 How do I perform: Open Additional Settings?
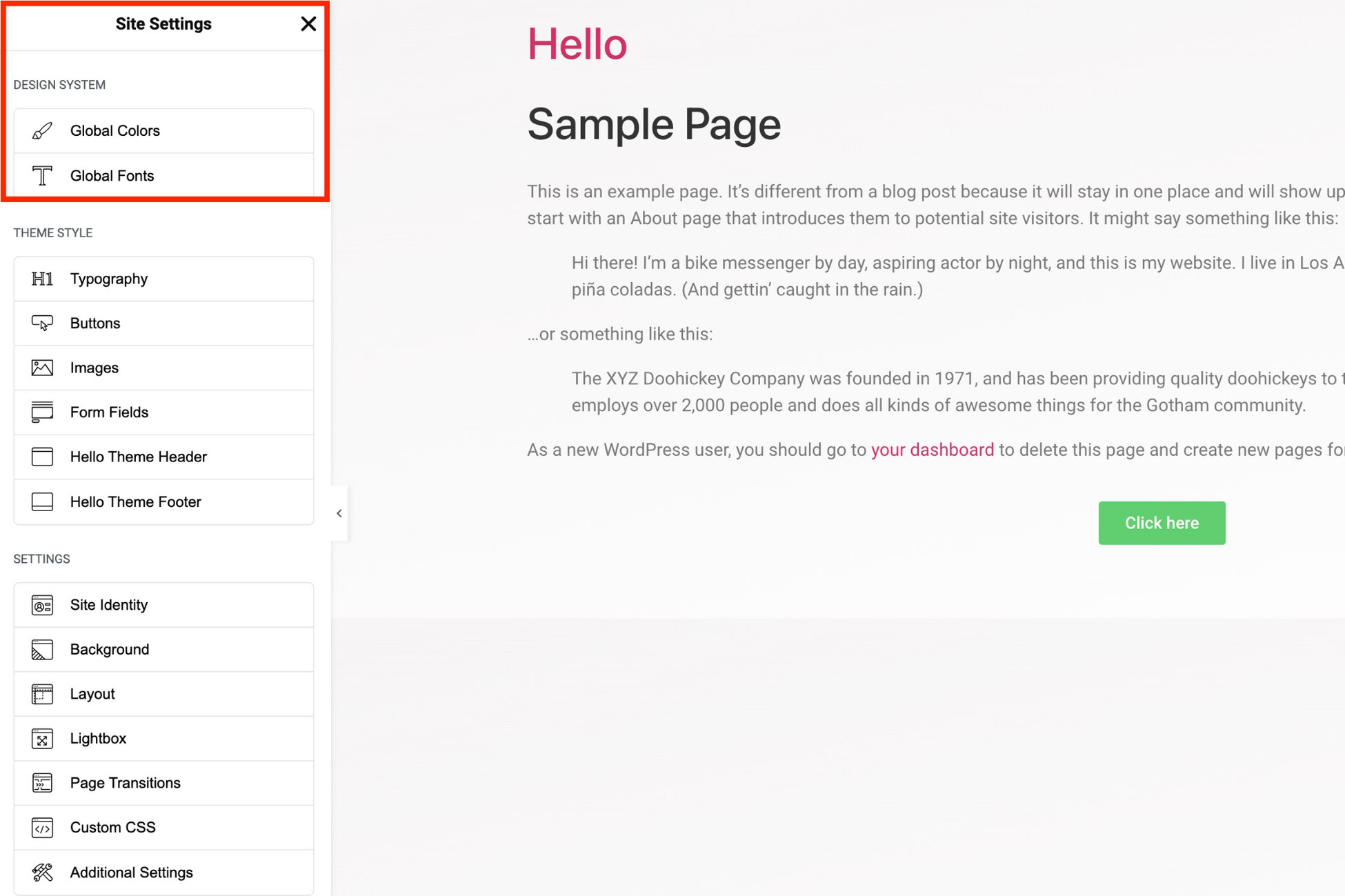pos(163,873)
